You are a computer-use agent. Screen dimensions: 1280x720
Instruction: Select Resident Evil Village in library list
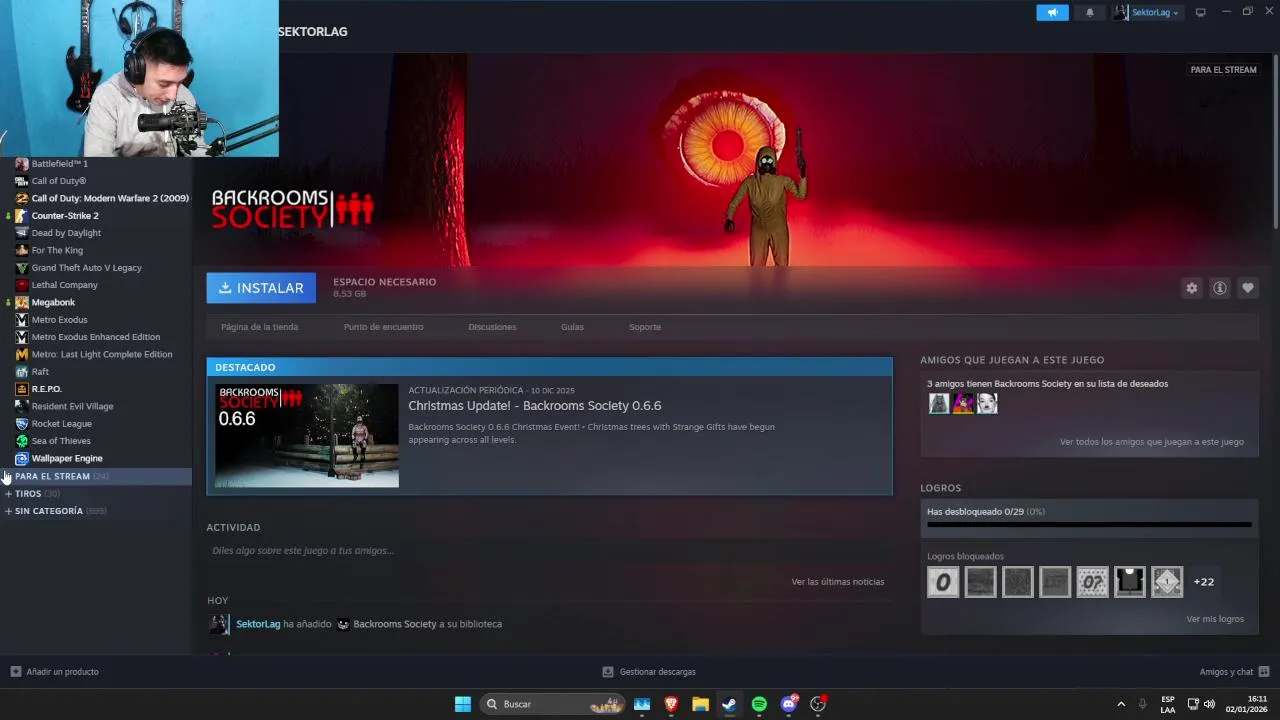click(x=73, y=406)
